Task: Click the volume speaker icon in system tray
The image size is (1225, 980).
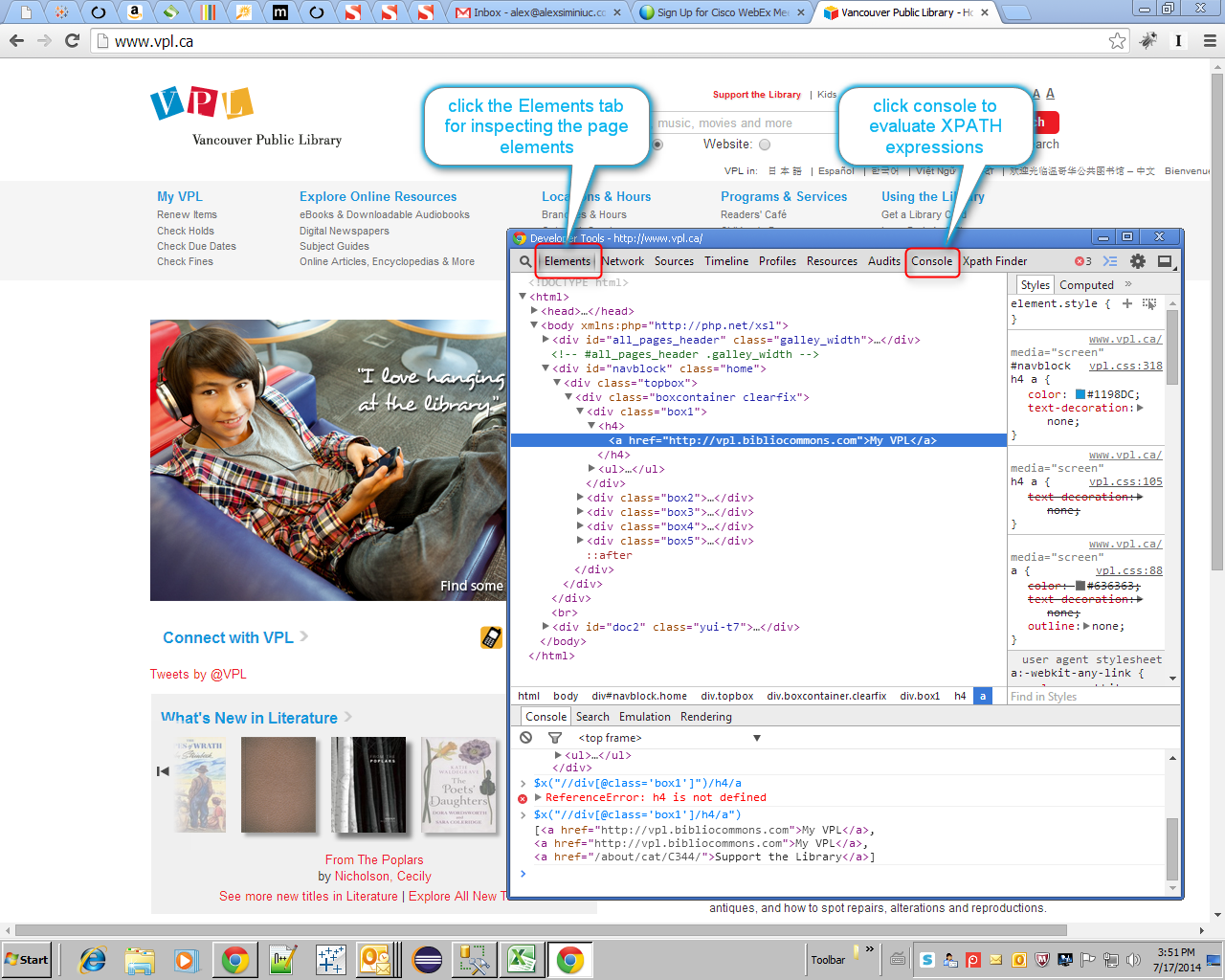Action: (1134, 960)
